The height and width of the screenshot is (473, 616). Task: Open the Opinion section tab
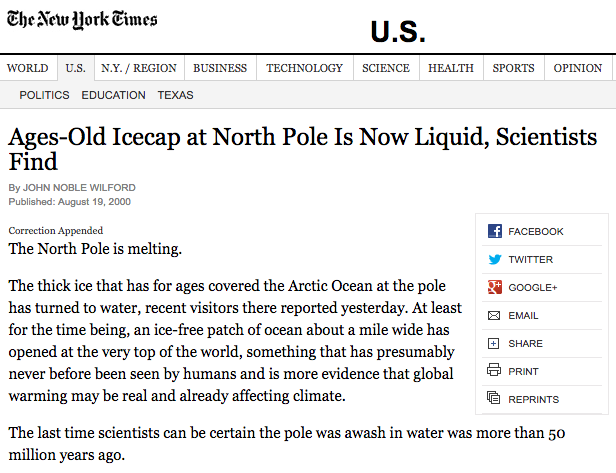point(578,68)
